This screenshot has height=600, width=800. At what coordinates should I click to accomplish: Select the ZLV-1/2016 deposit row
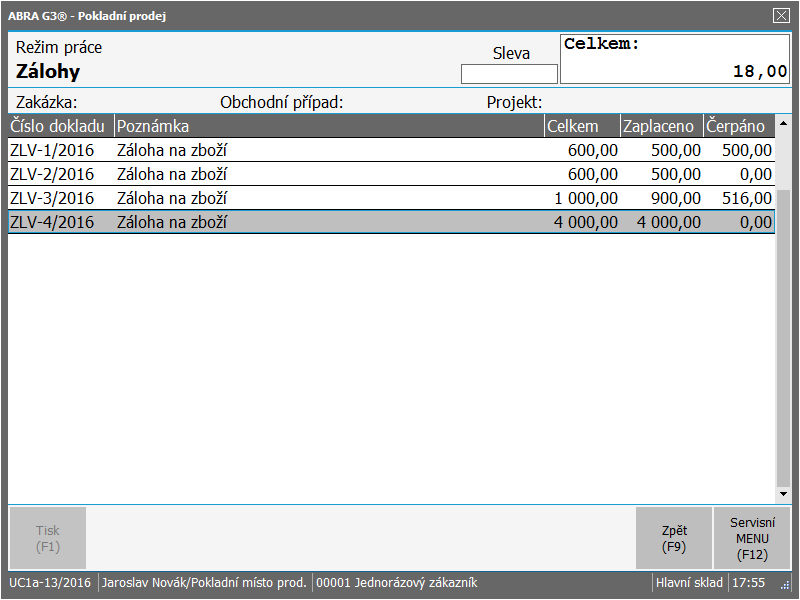coord(390,150)
